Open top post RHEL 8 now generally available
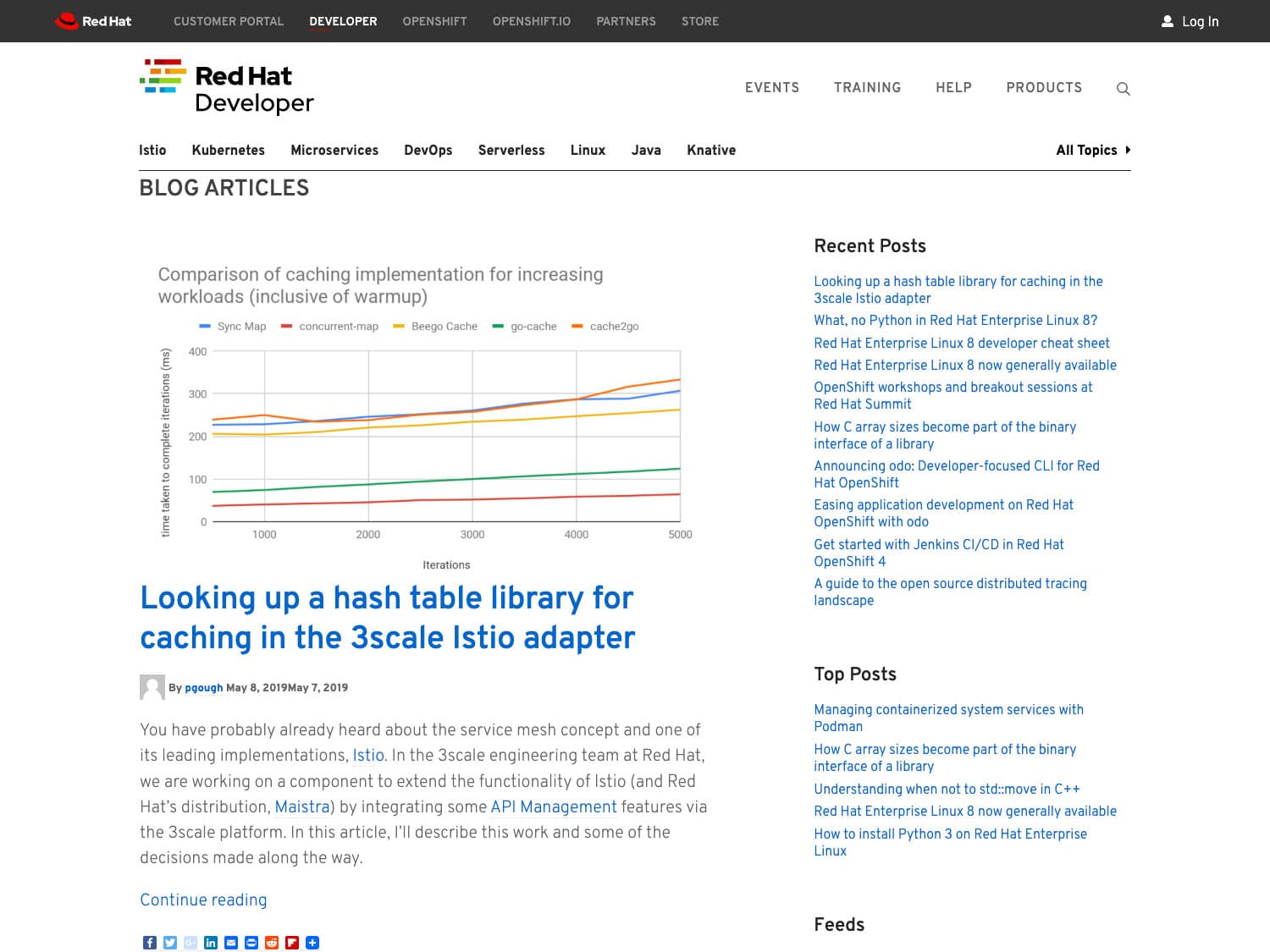The width and height of the screenshot is (1270, 952). [965, 811]
